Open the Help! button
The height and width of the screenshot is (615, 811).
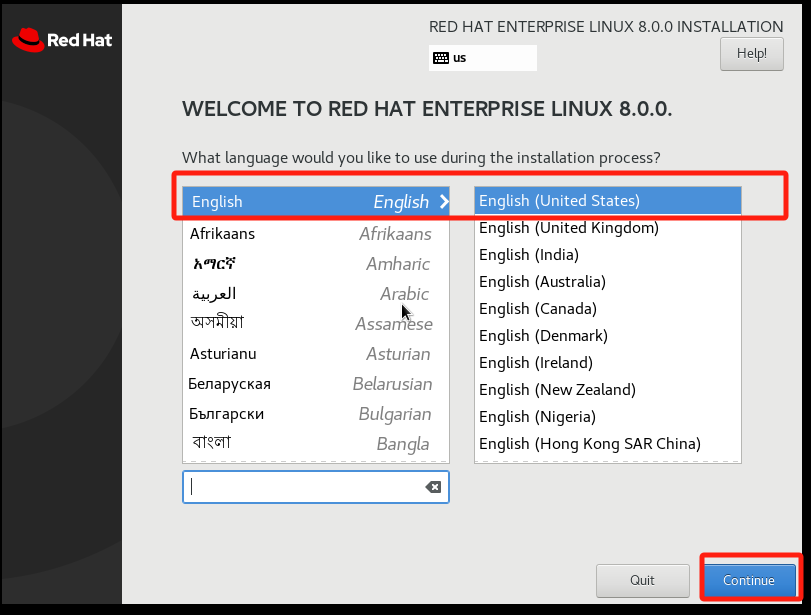click(x=752, y=54)
